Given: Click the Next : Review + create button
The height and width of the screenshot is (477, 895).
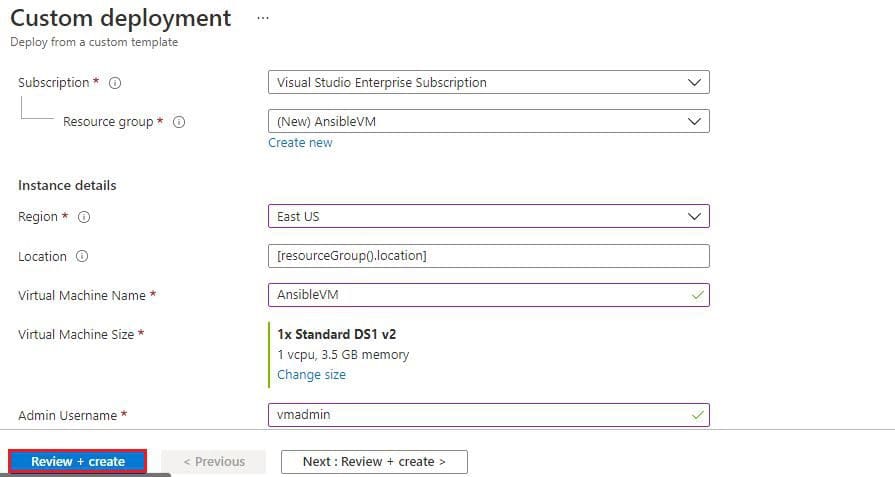Looking at the screenshot, I should tap(374, 462).
